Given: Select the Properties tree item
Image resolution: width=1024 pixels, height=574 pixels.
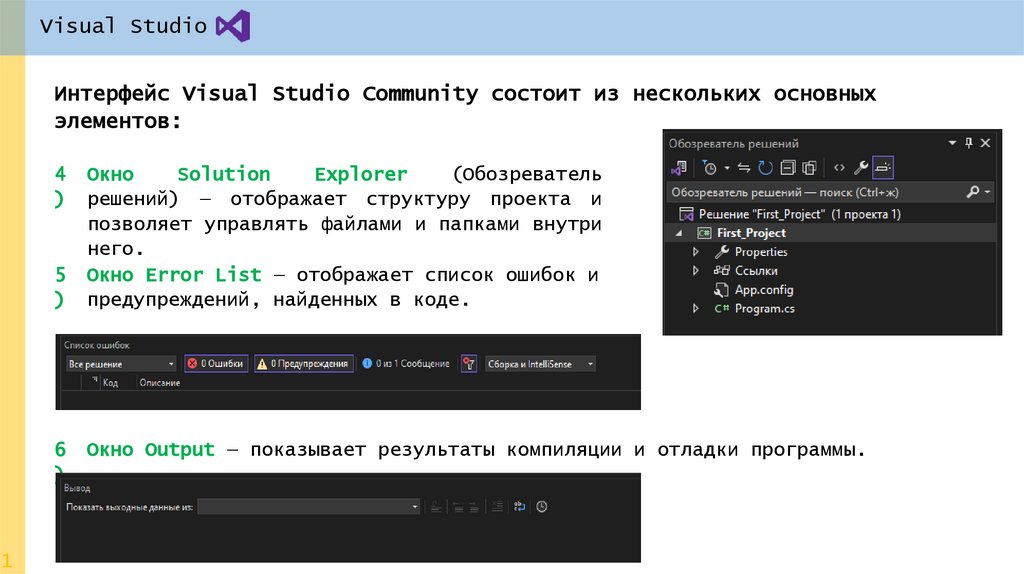Looking at the screenshot, I should click(x=761, y=252).
